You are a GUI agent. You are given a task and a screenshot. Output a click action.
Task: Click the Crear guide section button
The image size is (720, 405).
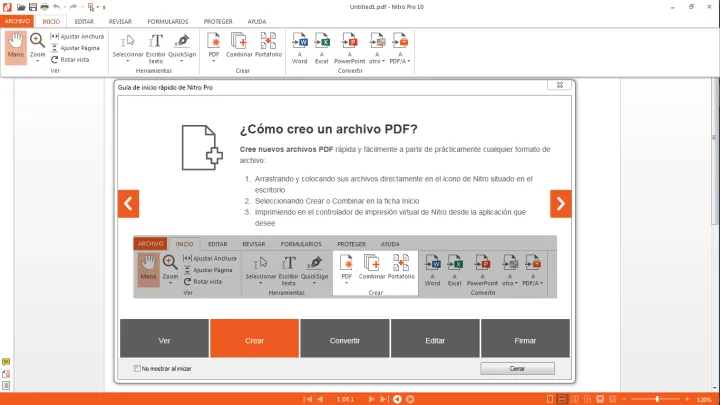[254, 338]
